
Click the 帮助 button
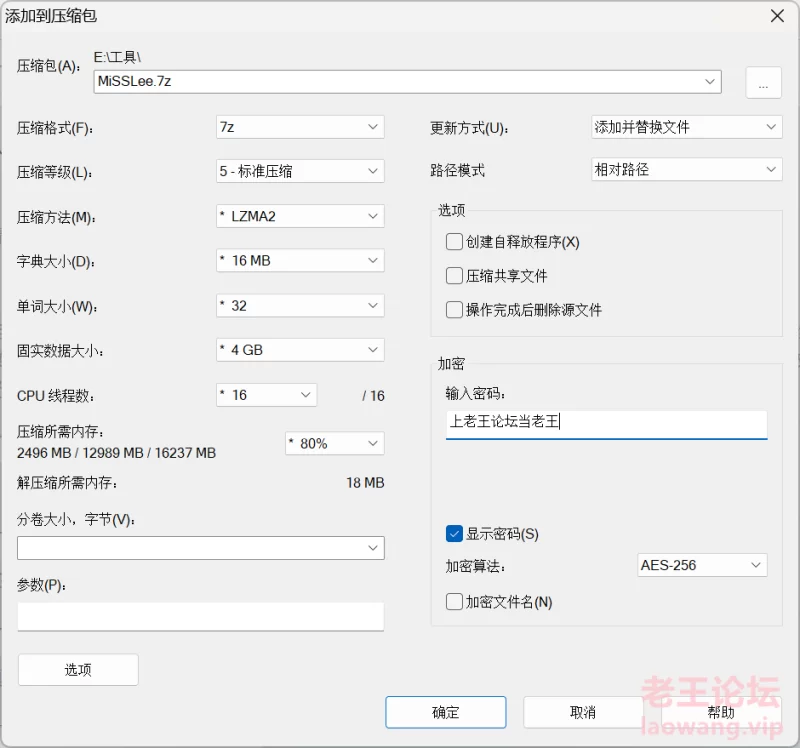click(720, 712)
